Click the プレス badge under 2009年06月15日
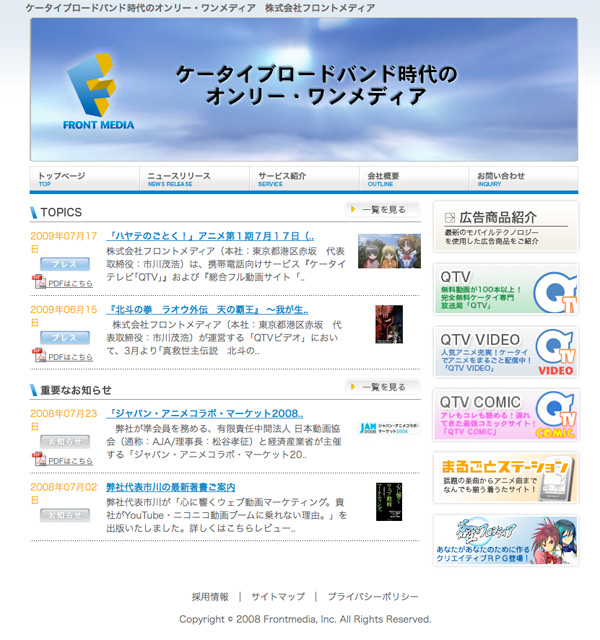This screenshot has height=640, width=600. (x=65, y=338)
